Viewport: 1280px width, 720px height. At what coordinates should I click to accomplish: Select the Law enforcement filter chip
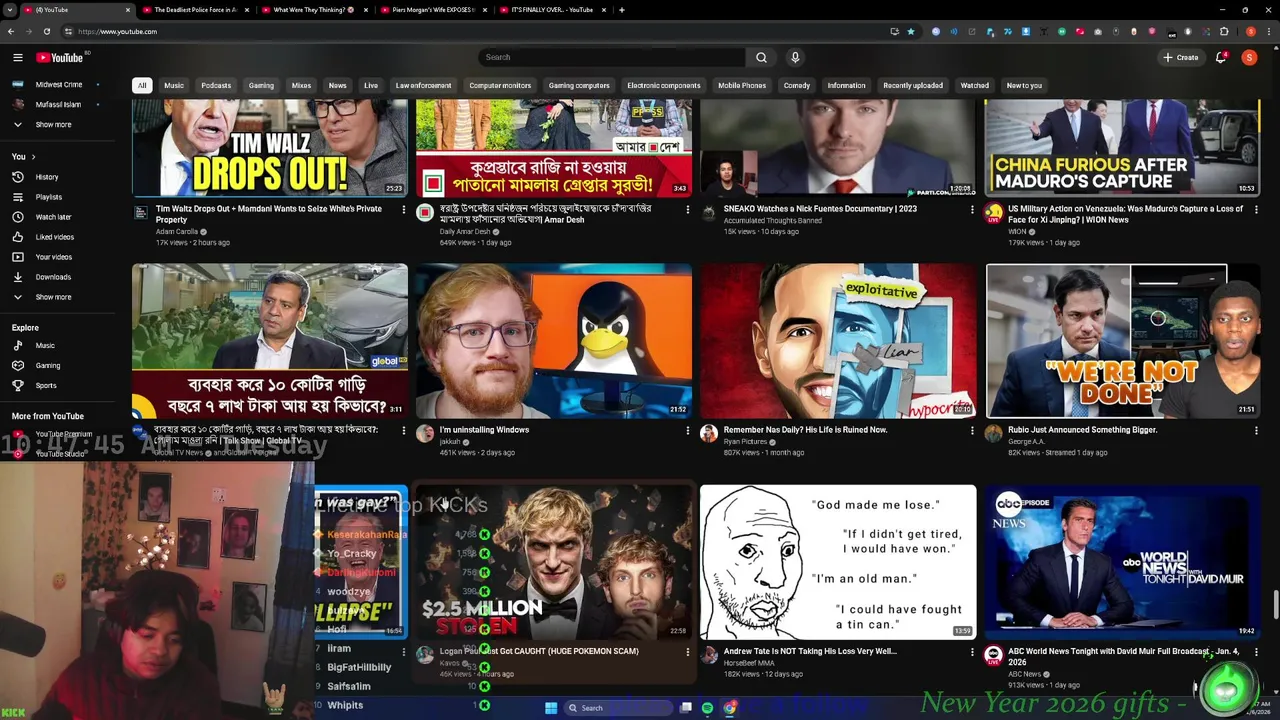pyautogui.click(x=423, y=86)
